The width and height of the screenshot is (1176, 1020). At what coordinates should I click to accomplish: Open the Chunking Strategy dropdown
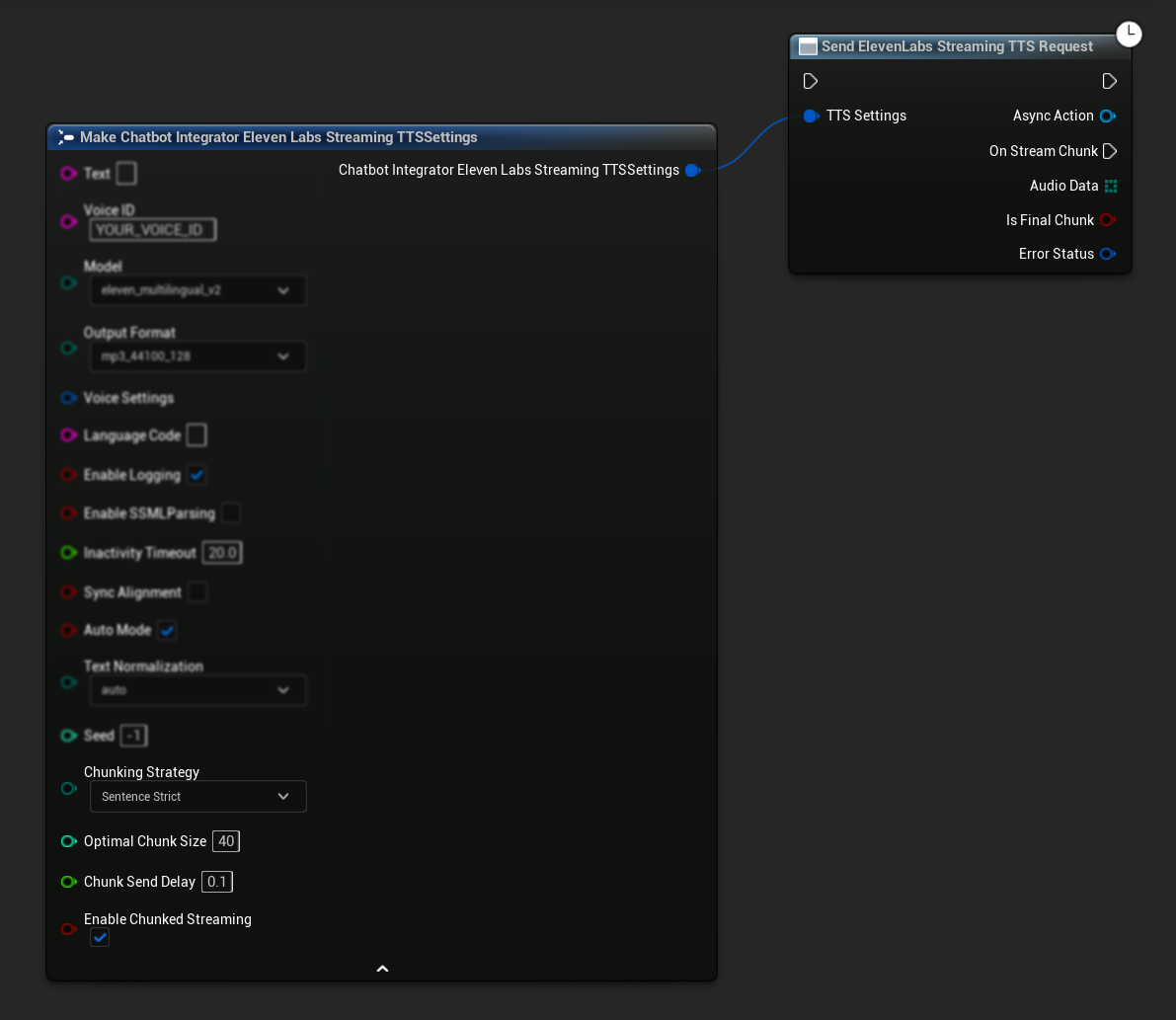(197, 796)
